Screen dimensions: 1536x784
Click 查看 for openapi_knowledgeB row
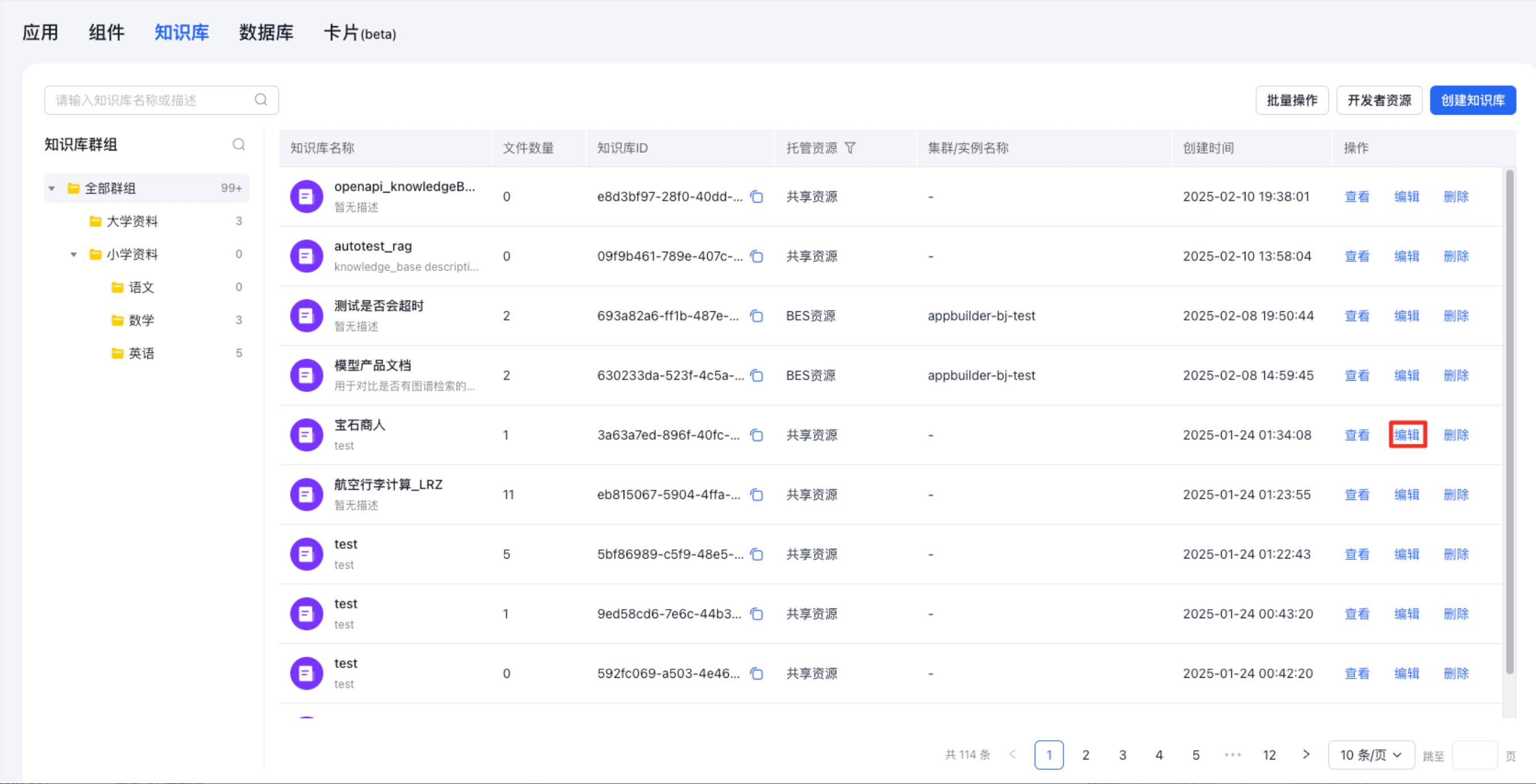[x=1357, y=197]
